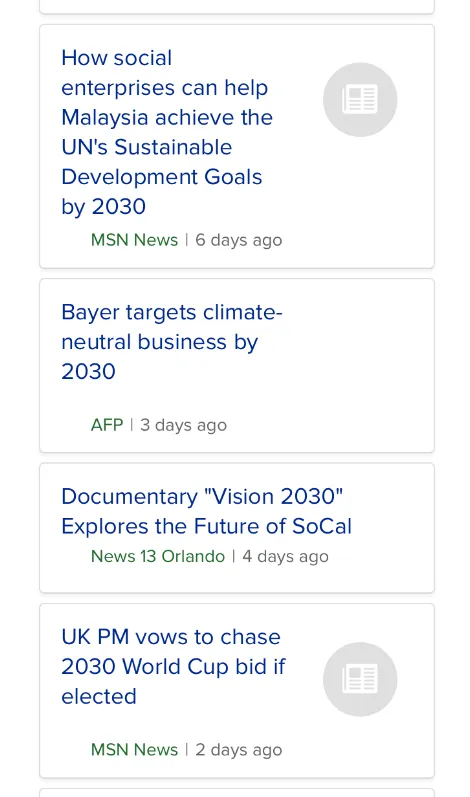Click the '6 days ago' timestamp
This screenshot has width=470, height=797.
(238, 240)
